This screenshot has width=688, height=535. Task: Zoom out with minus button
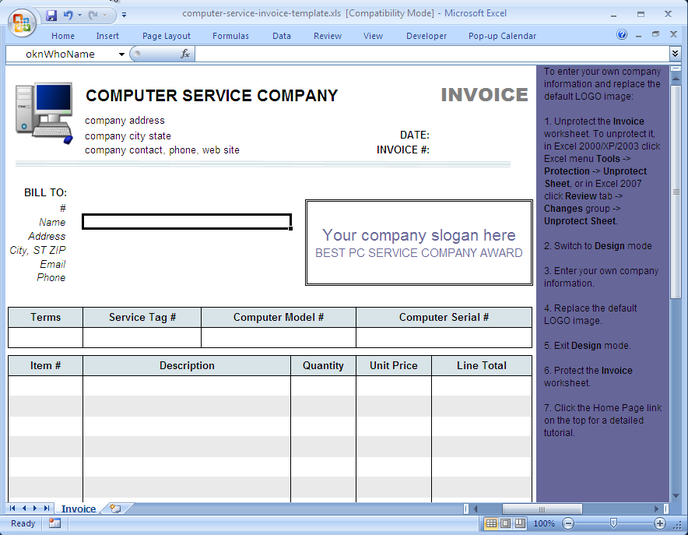tap(568, 523)
